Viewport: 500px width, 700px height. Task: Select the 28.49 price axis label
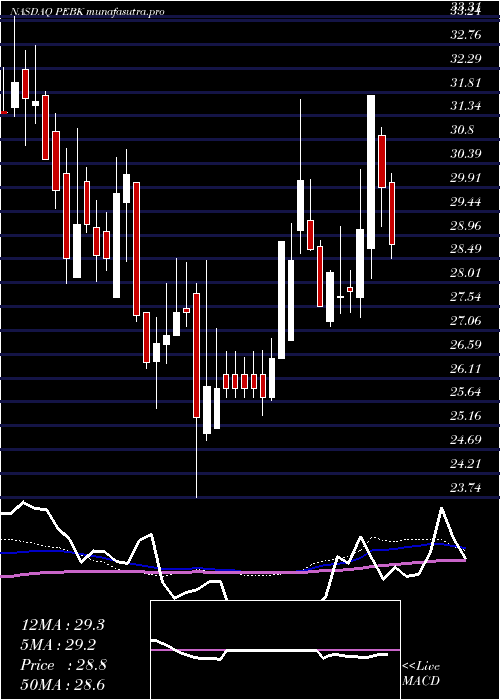point(466,249)
